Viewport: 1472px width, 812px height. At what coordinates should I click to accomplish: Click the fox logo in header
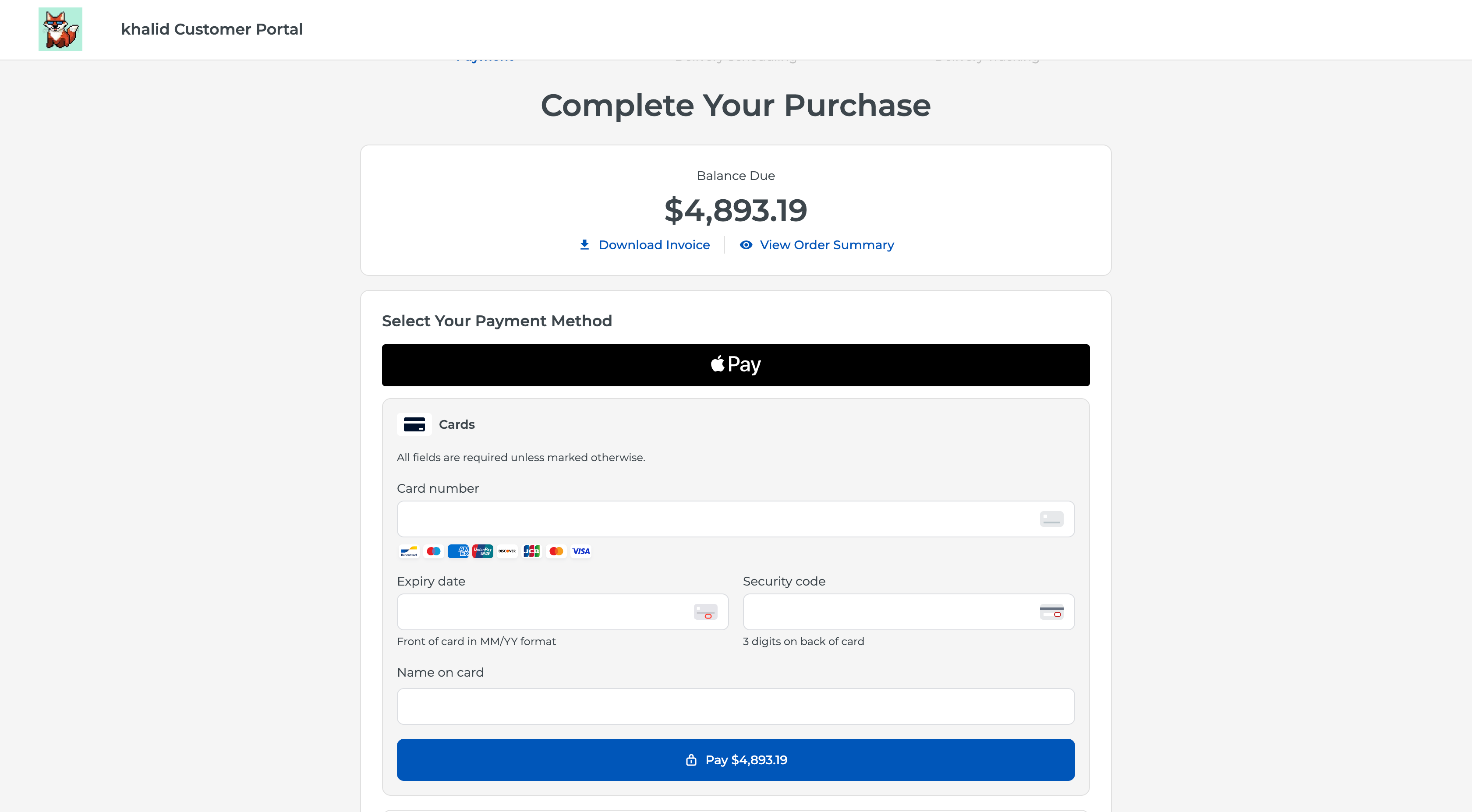pos(60,29)
